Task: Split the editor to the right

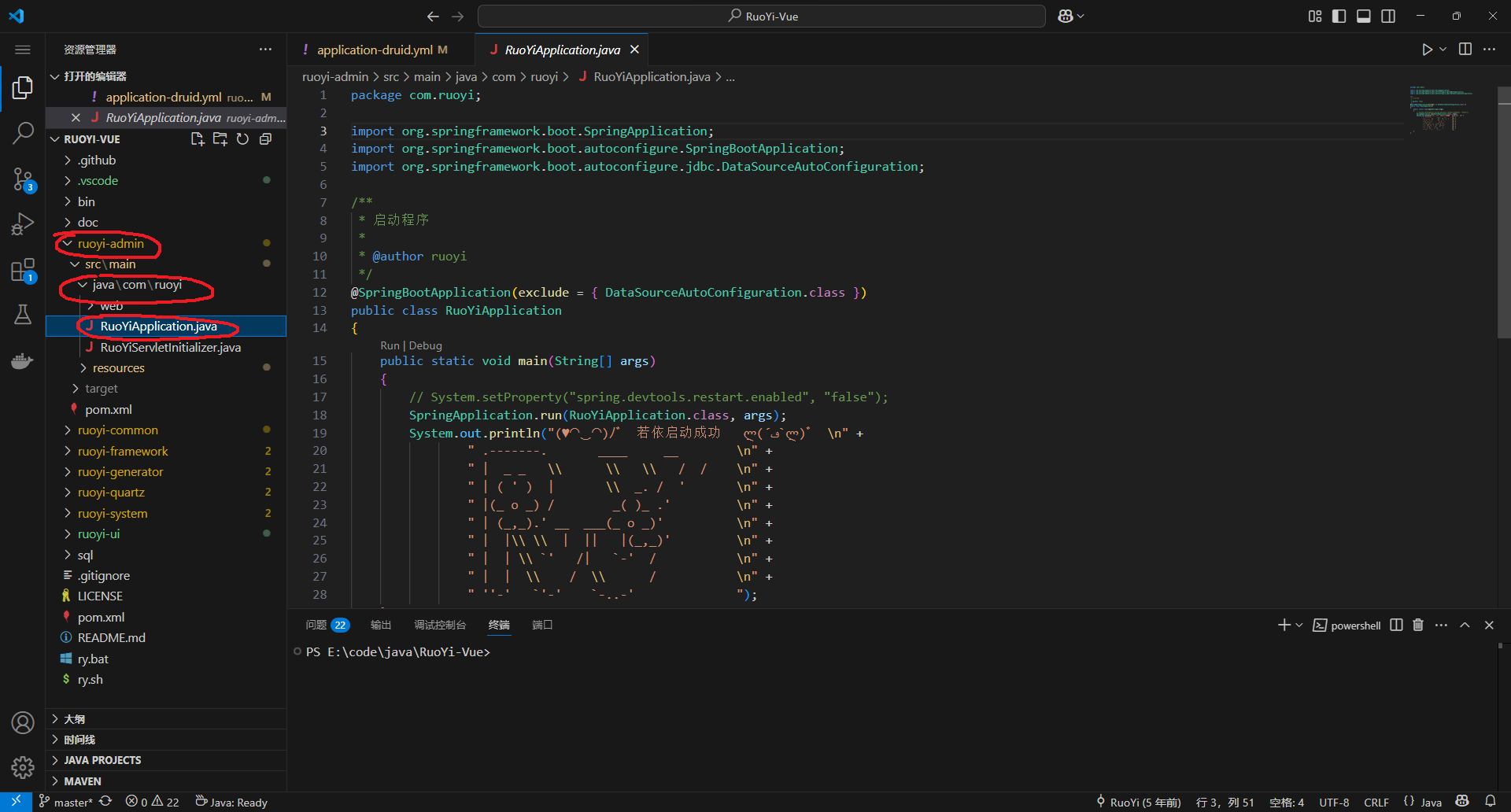Action: click(x=1465, y=50)
